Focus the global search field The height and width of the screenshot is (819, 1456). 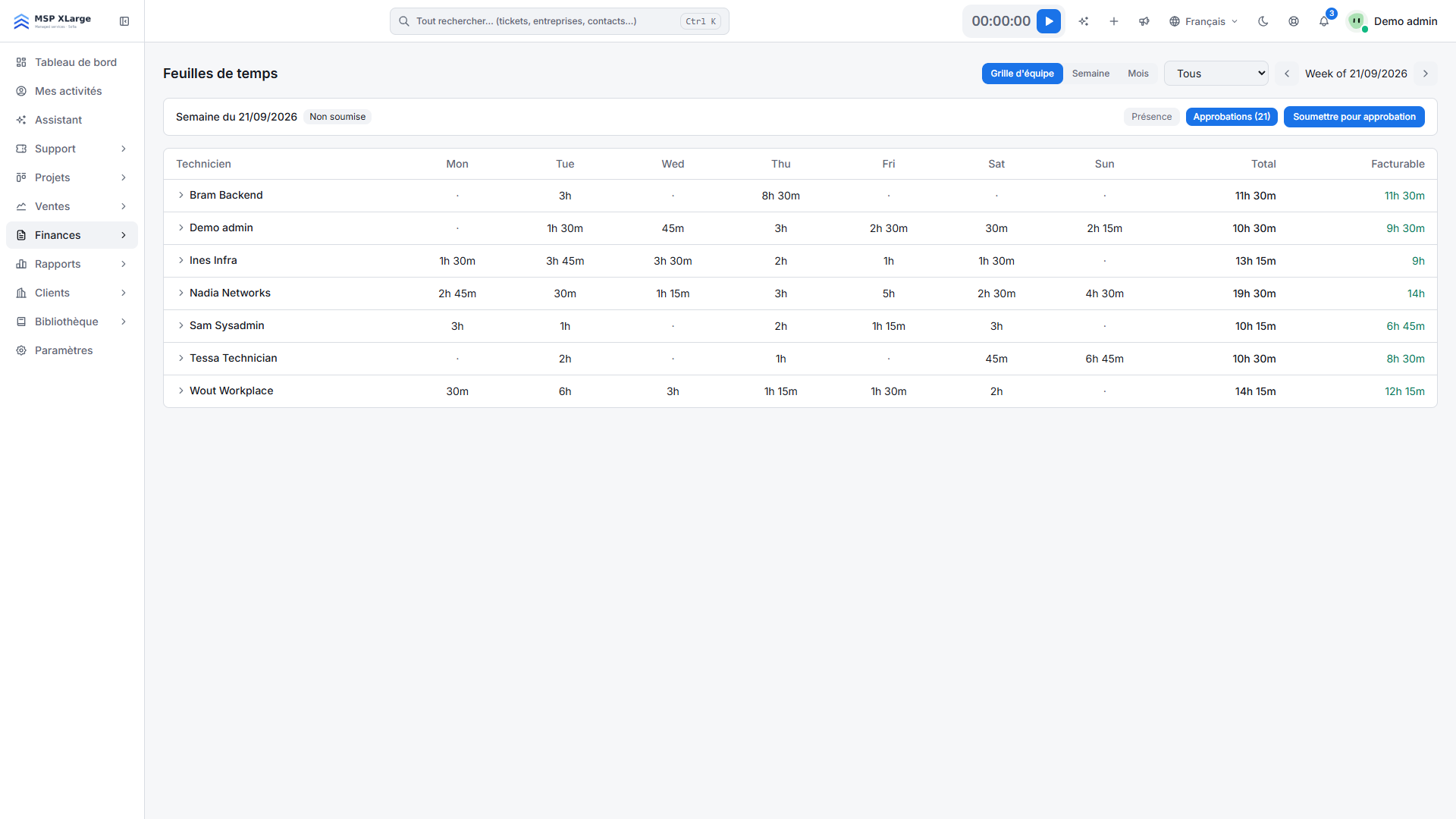point(560,21)
